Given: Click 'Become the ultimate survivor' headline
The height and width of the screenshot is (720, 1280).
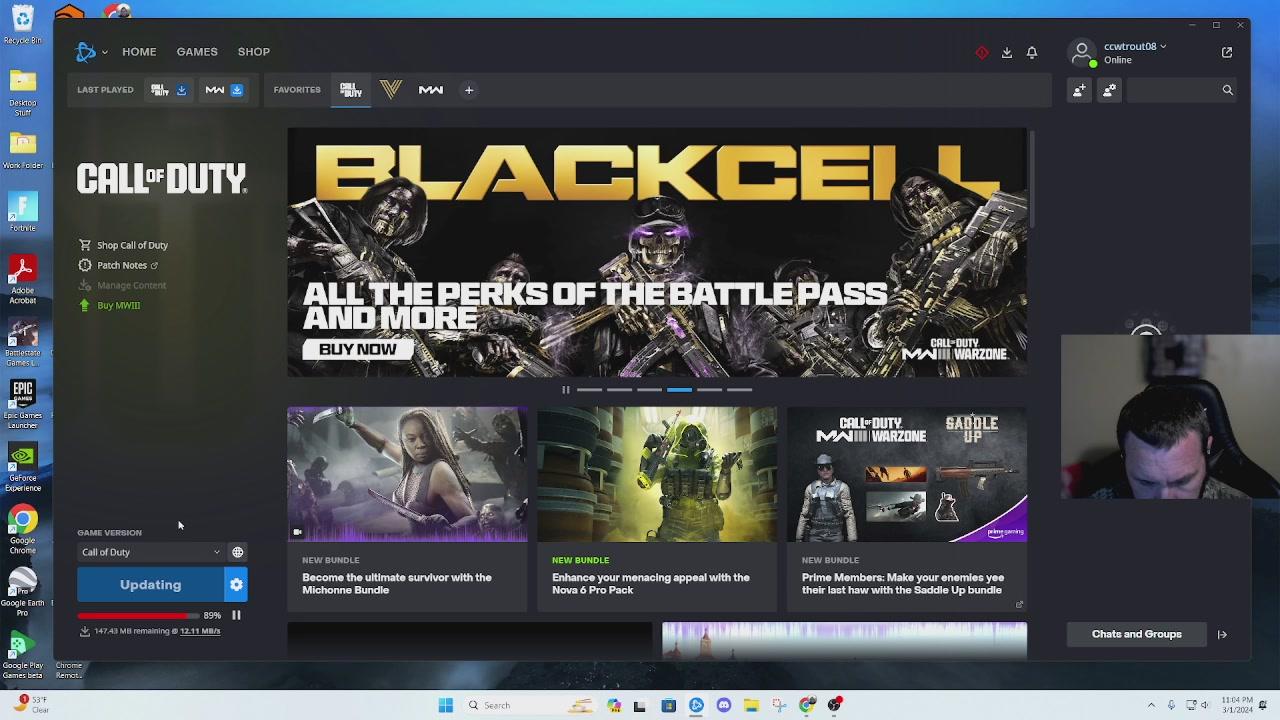Looking at the screenshot, I should pos(397,584).
